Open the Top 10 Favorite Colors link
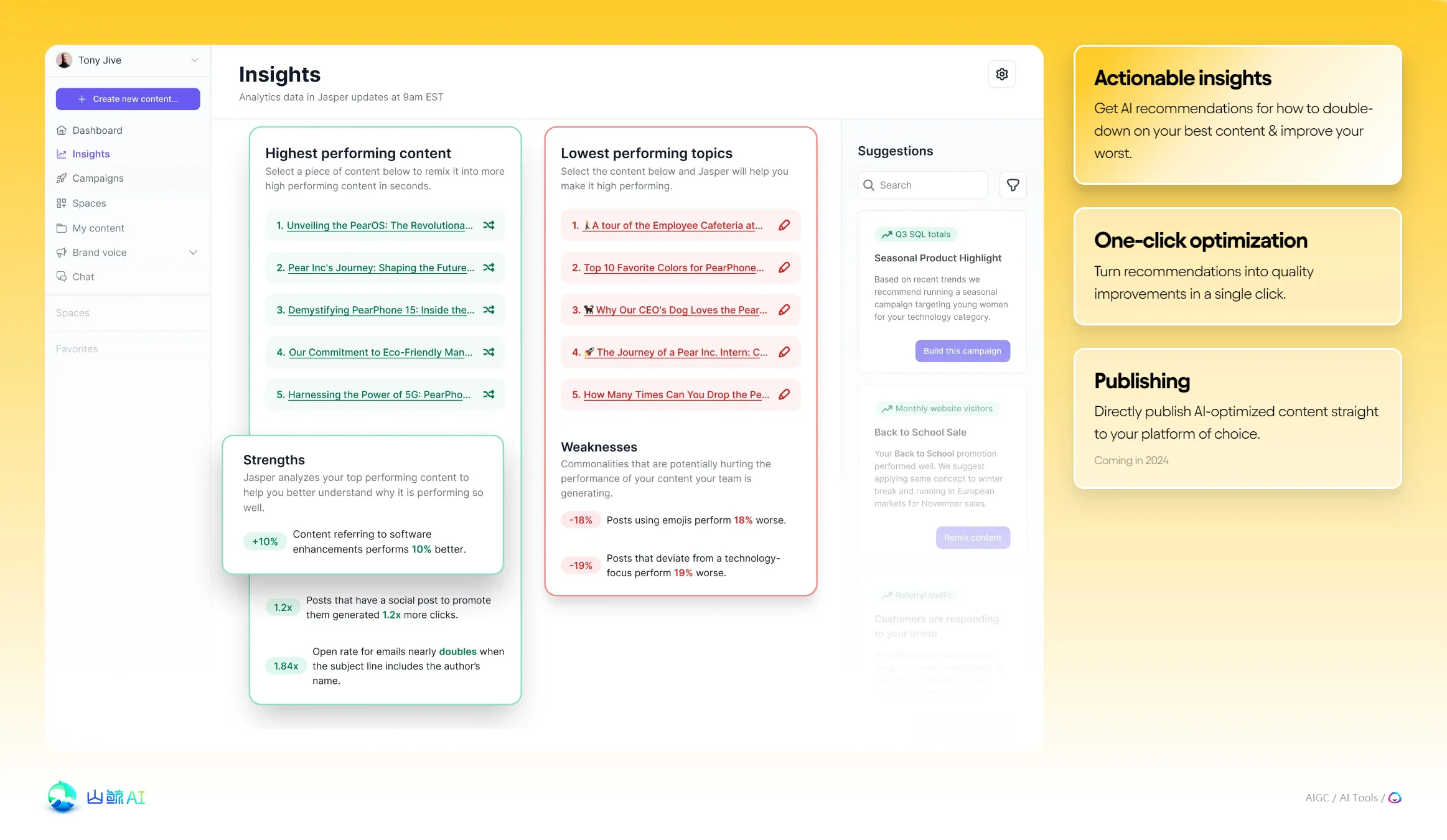The image size is (1447, 840). pyautogui.click(x=674, y=268)
